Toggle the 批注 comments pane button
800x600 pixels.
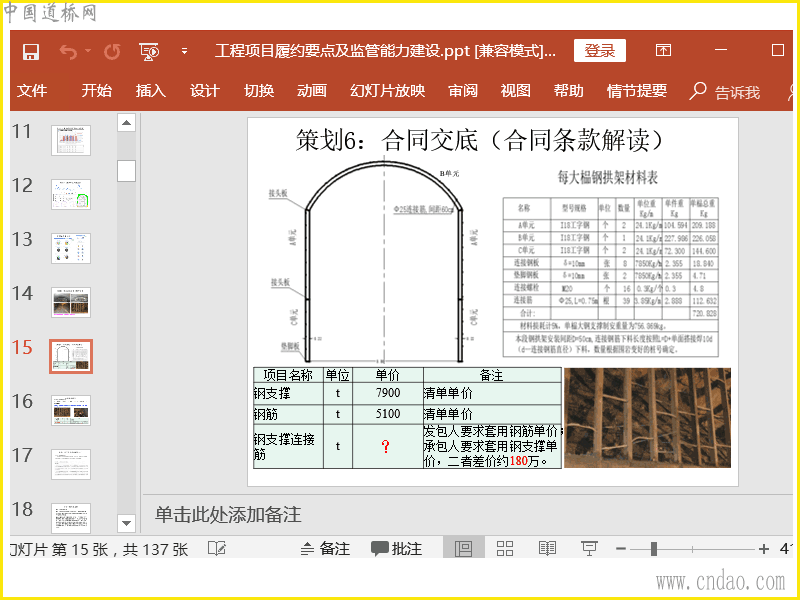pos(397,549)
